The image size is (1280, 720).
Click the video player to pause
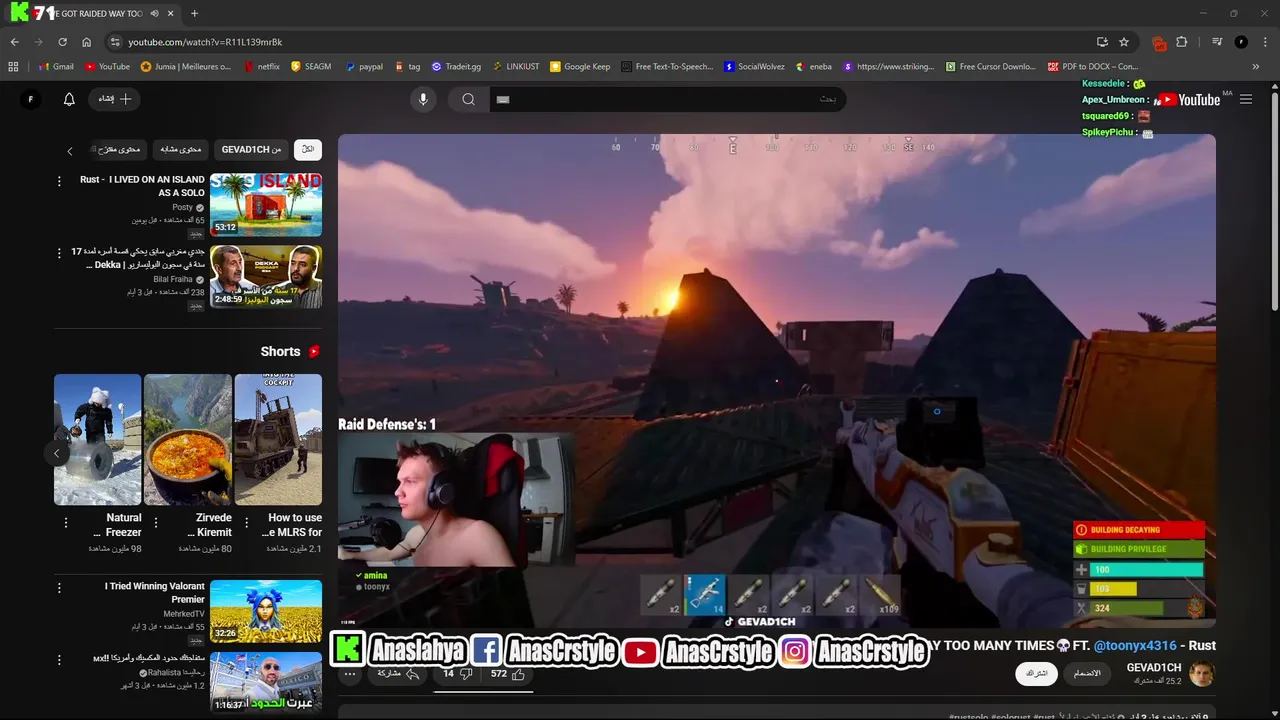[x=777, y=380]
